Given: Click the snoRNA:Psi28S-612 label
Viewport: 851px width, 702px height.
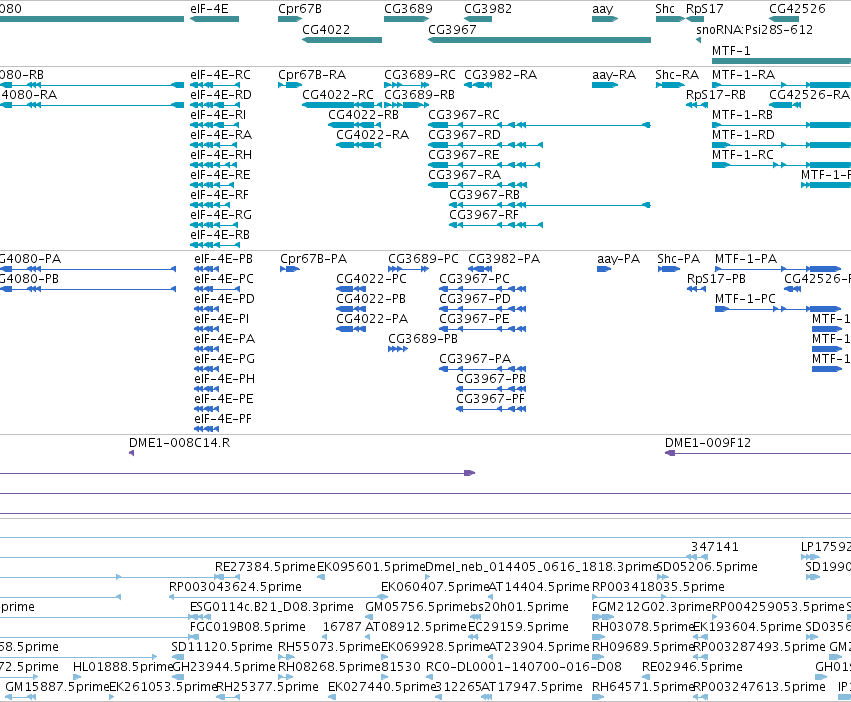Looking at the screenshot, I should pyautogui.click(x=754, y=30).
